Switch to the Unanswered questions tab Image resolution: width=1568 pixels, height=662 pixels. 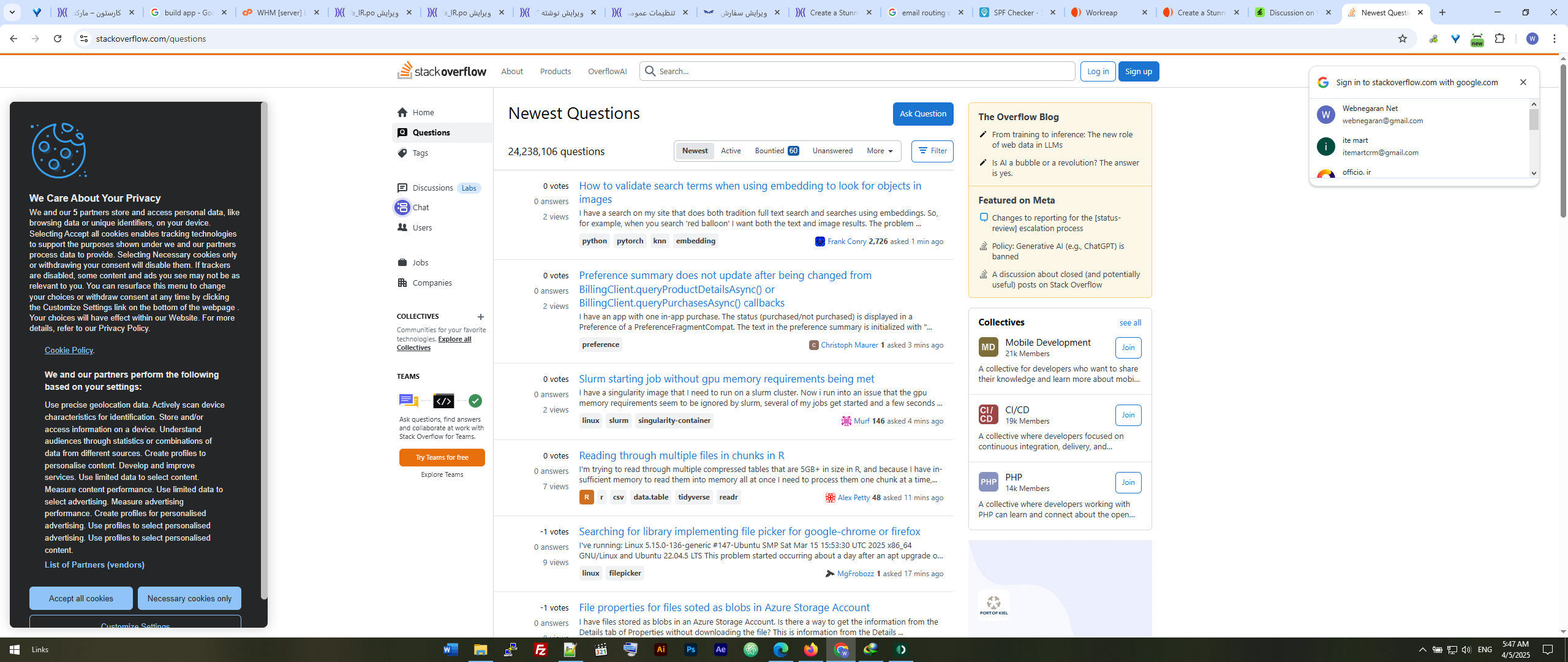(x=832, y=151)
